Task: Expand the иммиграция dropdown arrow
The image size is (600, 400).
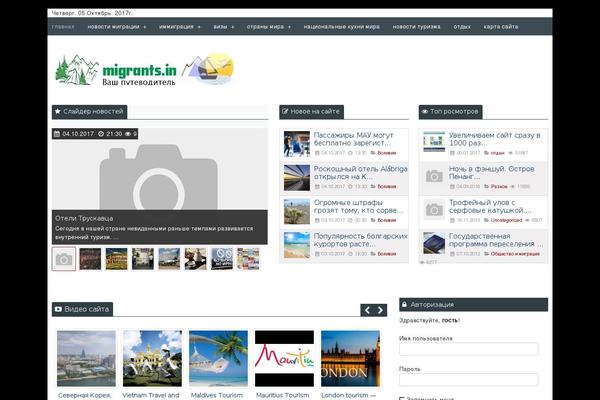Action: pyautogui.click(x=199, y=27)
